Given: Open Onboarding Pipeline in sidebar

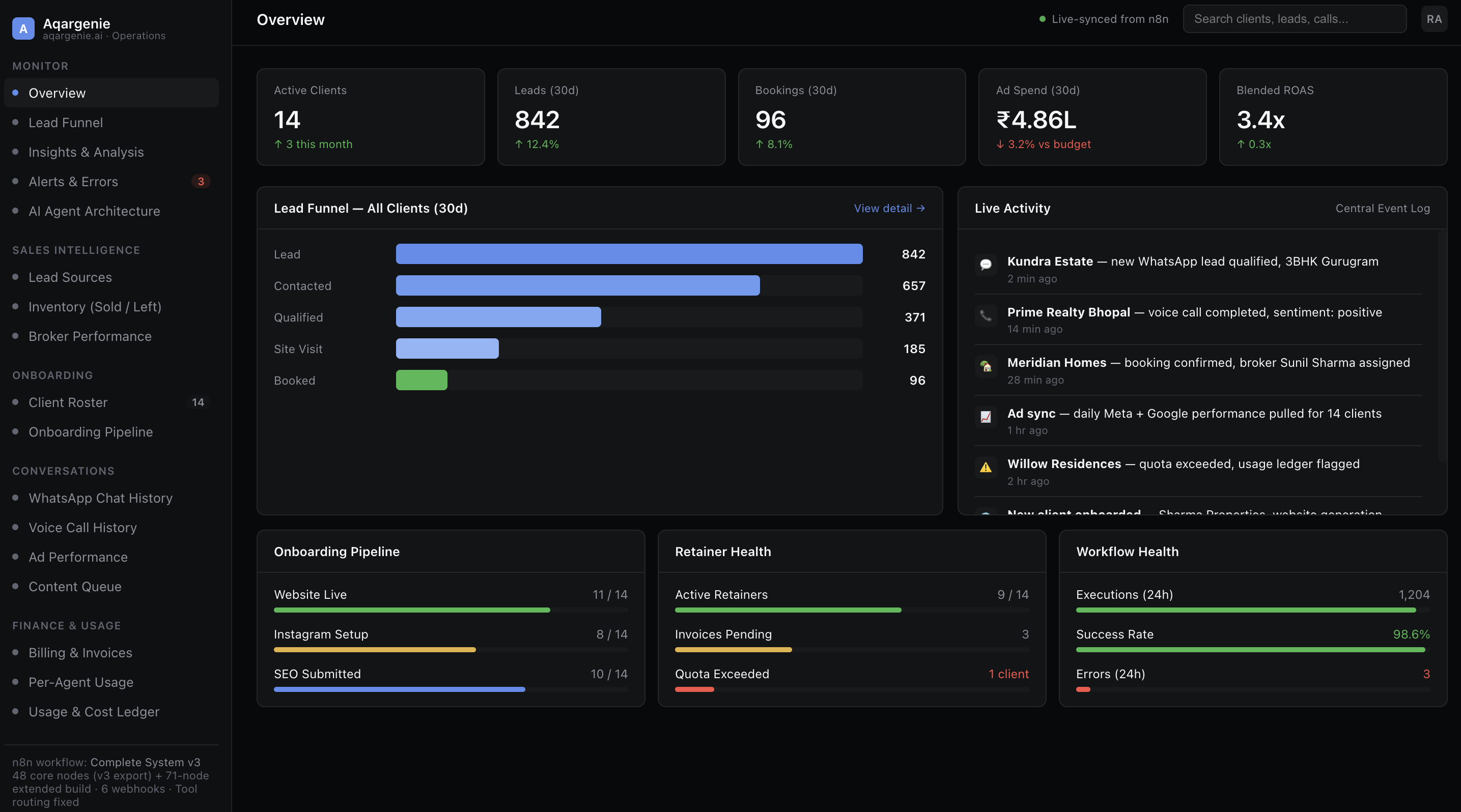Looking at the screenshot, I should (111, 432).
